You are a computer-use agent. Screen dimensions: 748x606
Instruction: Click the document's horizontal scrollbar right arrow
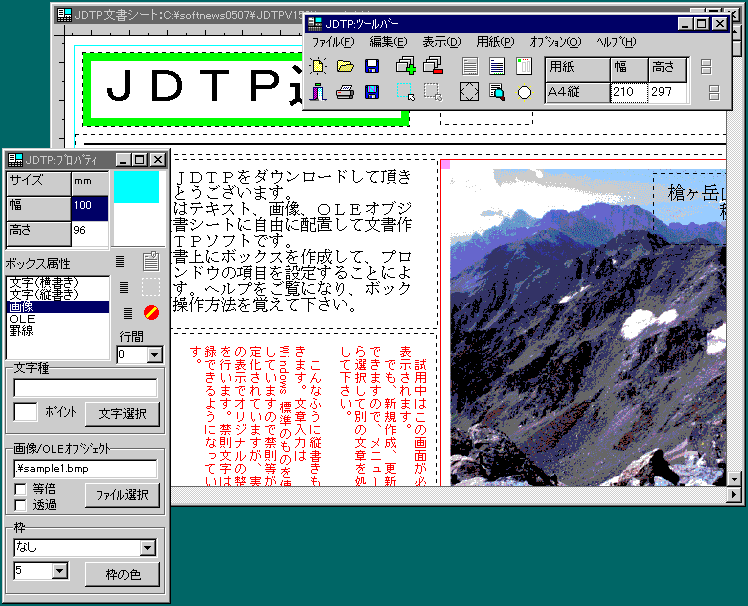coord(734,495)
